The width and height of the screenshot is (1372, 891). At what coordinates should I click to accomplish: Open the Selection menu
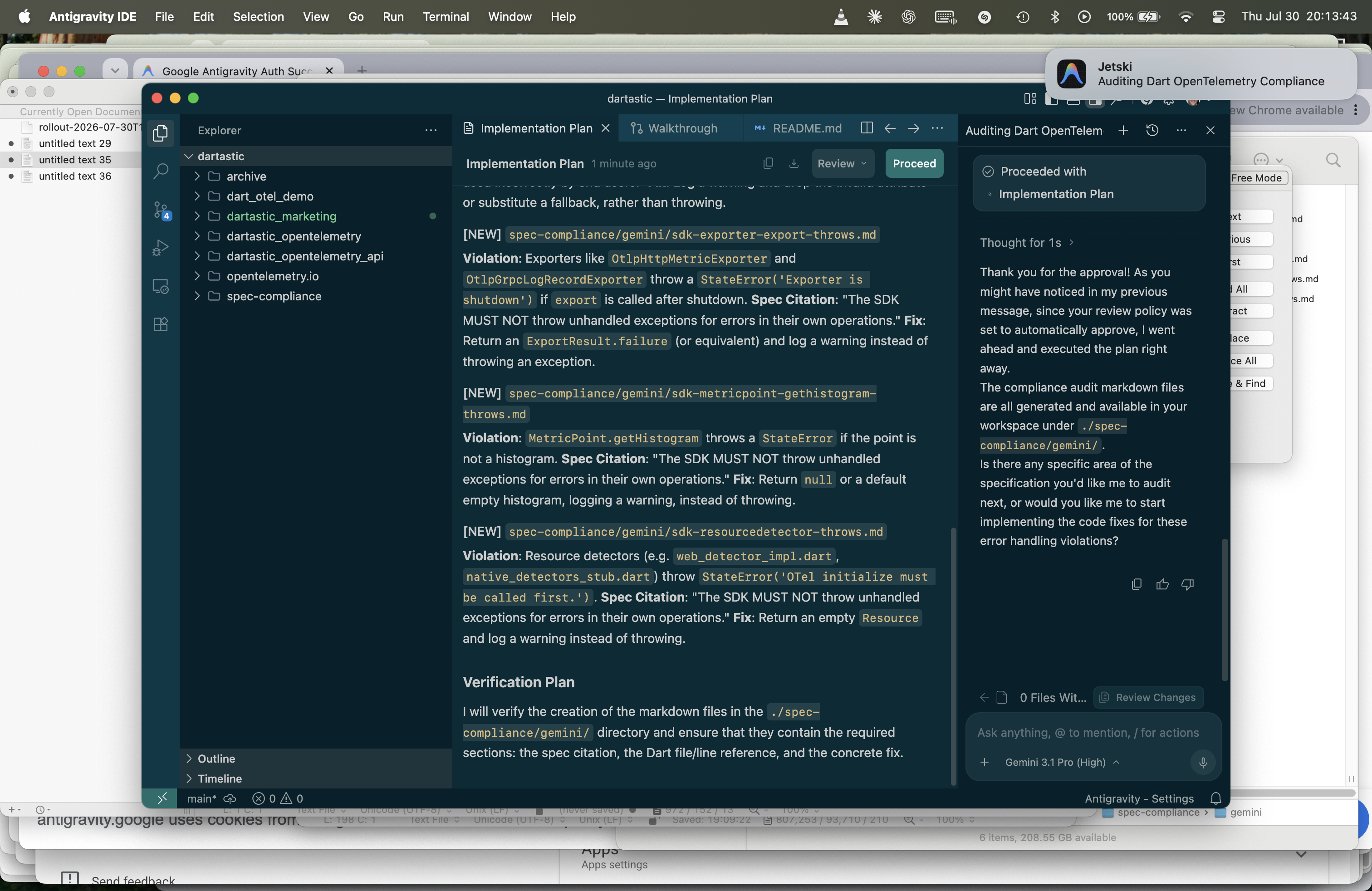tap(258, 17)
